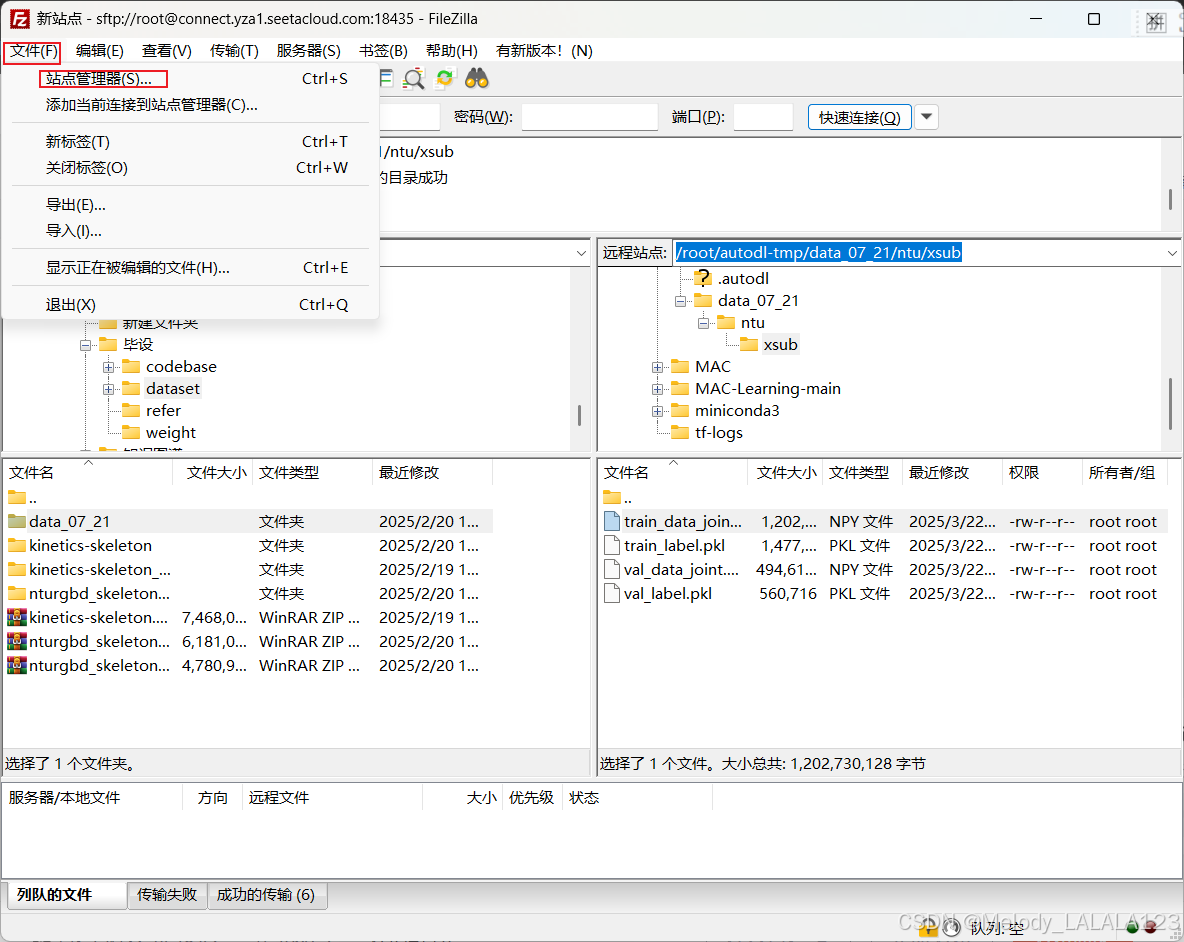Click the 密码(W) input field
Screen dimensions: 1184x942
pyautogui.click(x=589, y=117)
